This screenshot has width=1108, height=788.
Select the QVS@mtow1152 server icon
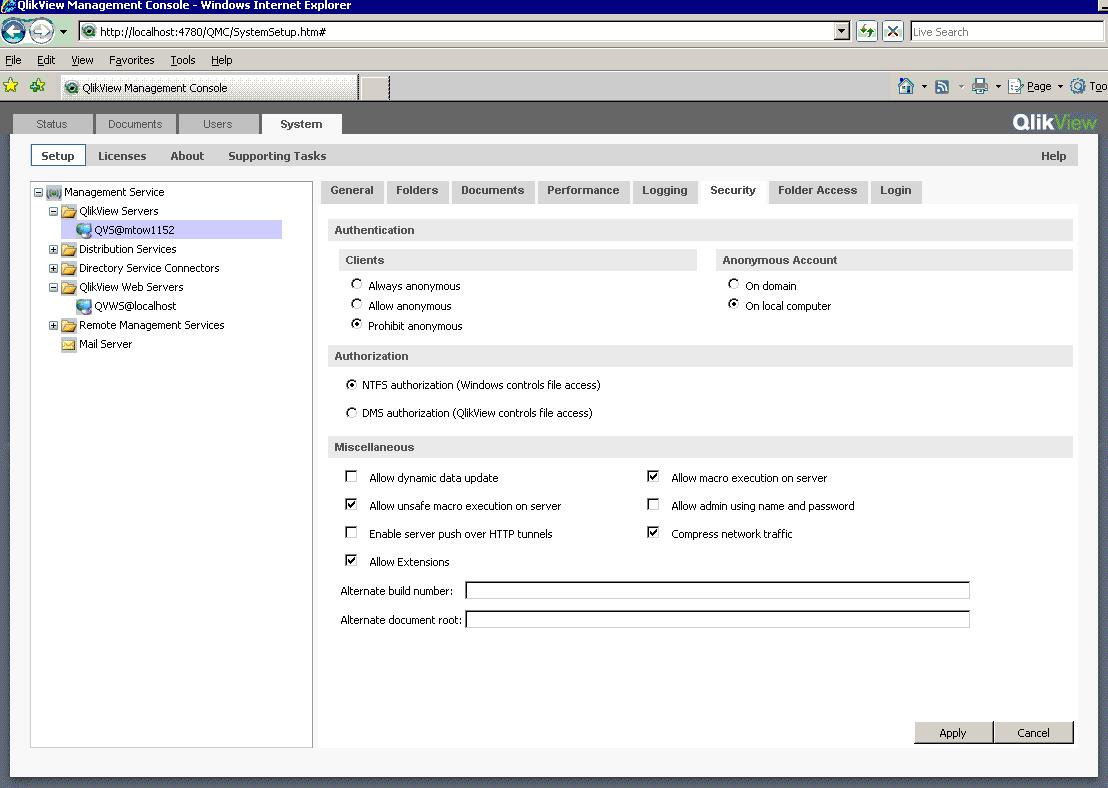(x=83, y=230)
